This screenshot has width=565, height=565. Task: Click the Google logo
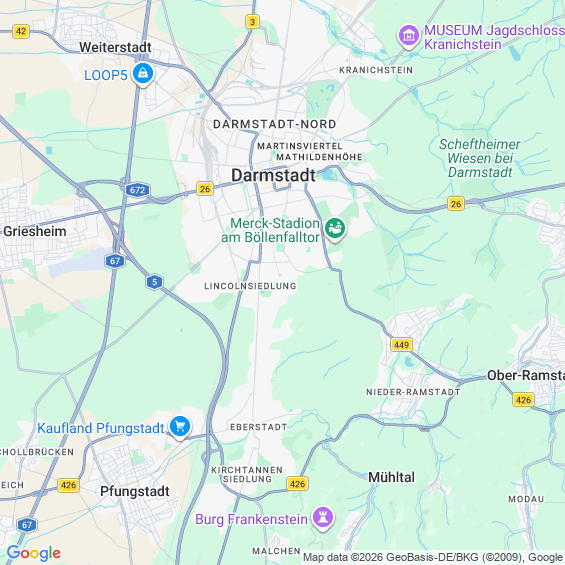[x=34, y=553]
